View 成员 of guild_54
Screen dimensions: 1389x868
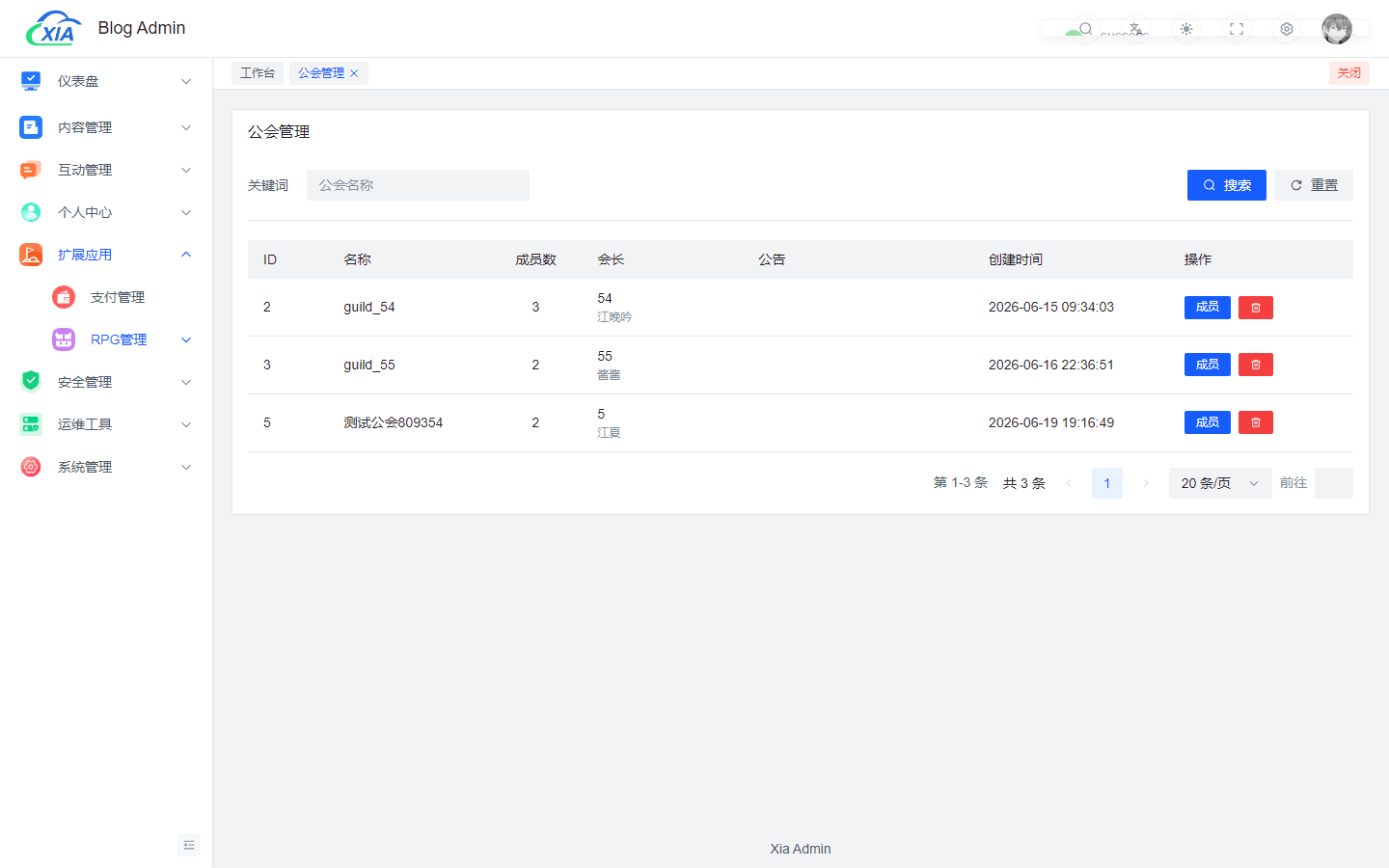click(x=1208, y=307)
